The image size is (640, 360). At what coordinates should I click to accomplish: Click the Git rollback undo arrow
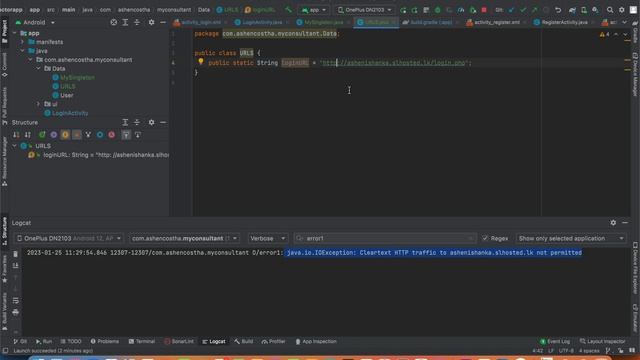pyautogui.click(x=558, y=10)
